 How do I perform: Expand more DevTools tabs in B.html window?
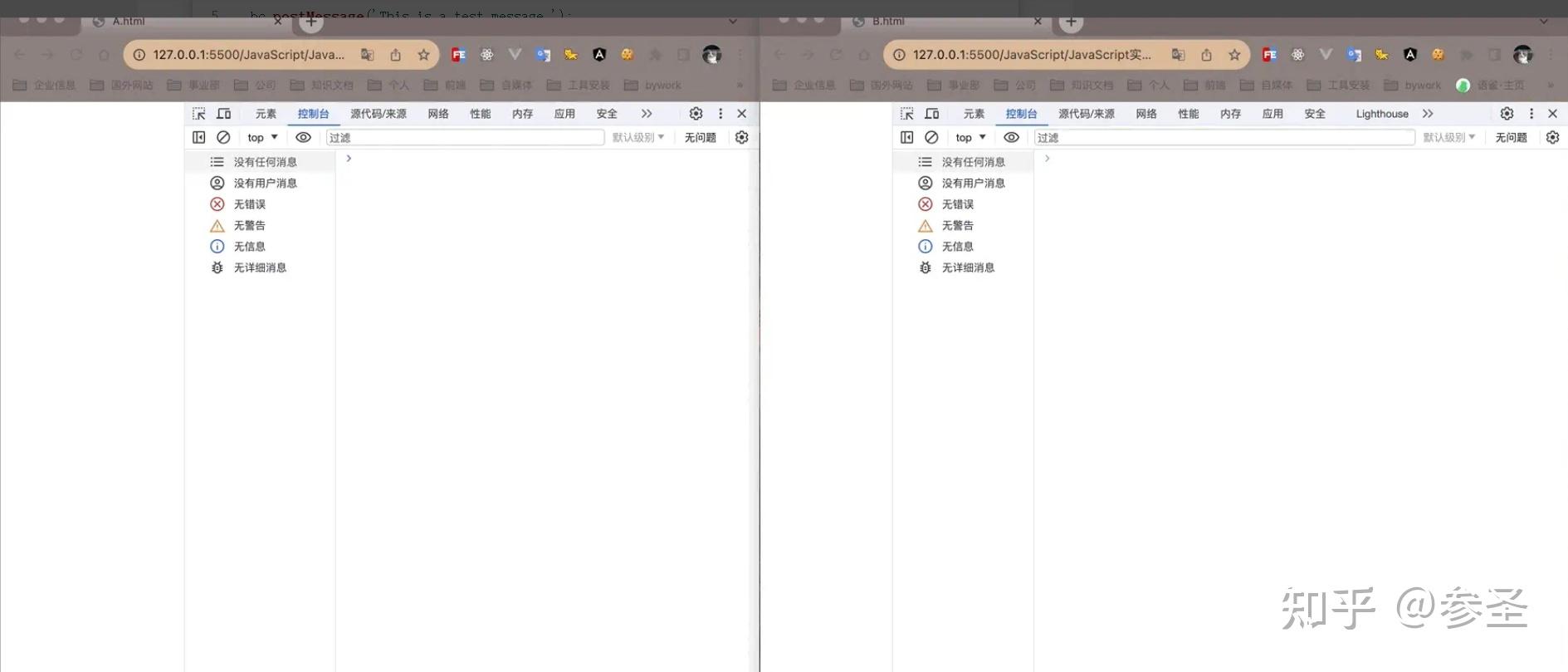click(1428, 114)
